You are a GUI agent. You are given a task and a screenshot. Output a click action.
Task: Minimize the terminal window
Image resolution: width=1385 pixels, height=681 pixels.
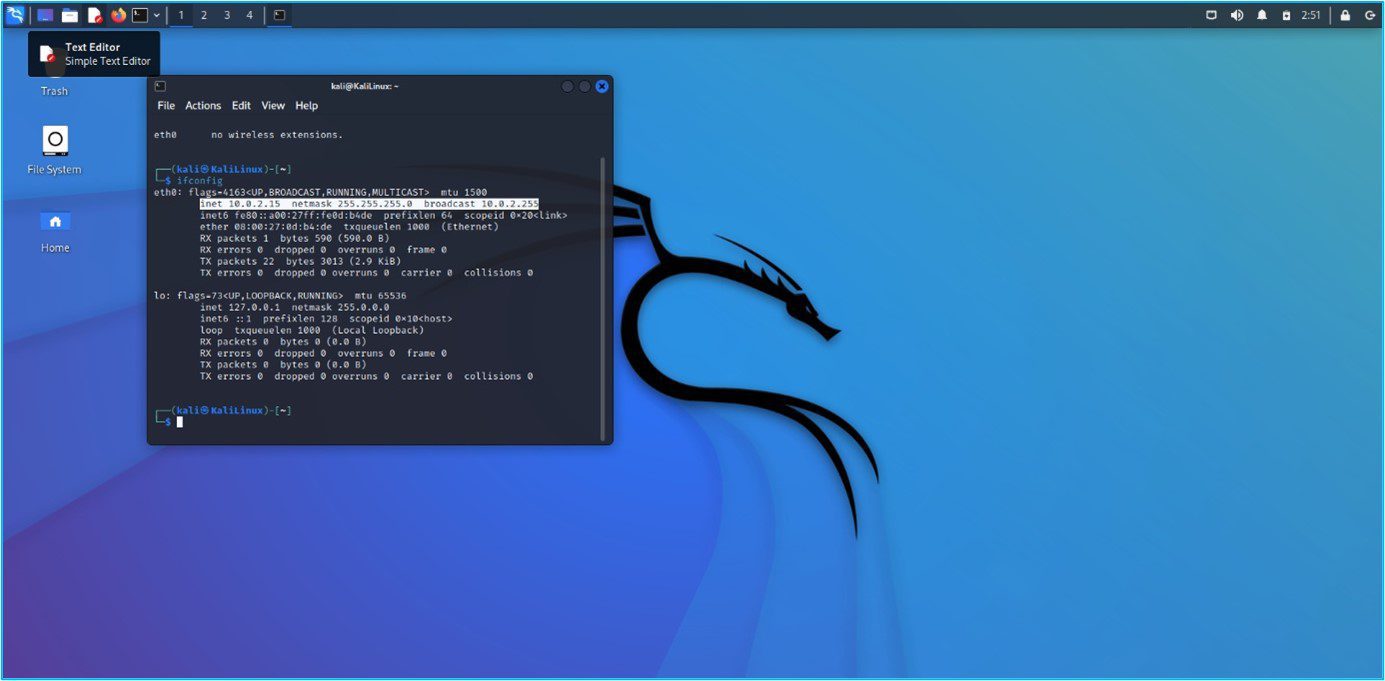point(568,86)
